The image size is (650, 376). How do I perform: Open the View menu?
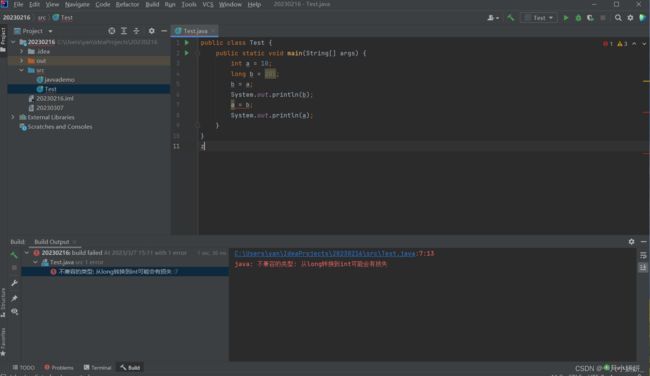click(x=52, y=4)
